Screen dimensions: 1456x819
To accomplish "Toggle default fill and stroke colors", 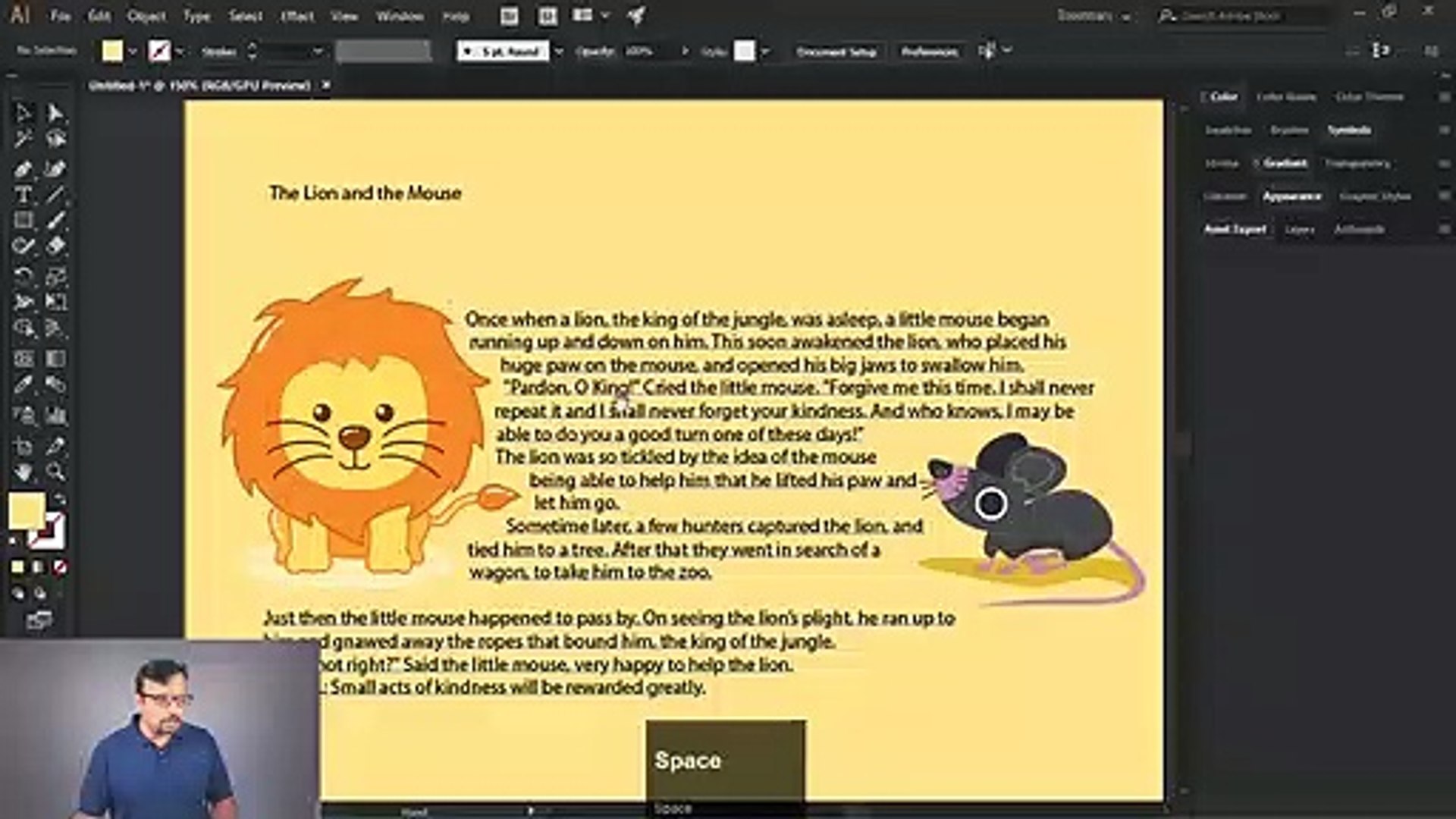I will (14, 540).
